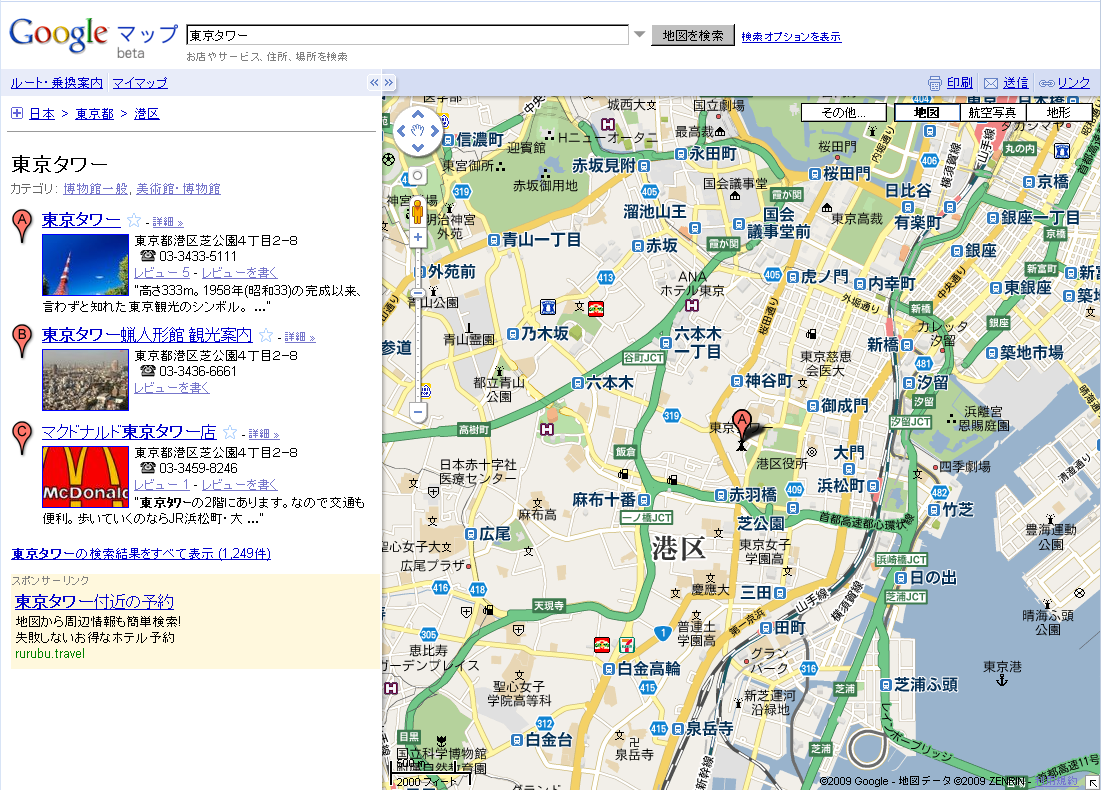The image size is (1101, 790).
Task: Switch to the 地図 map view
Action: (x=926, y=112)
